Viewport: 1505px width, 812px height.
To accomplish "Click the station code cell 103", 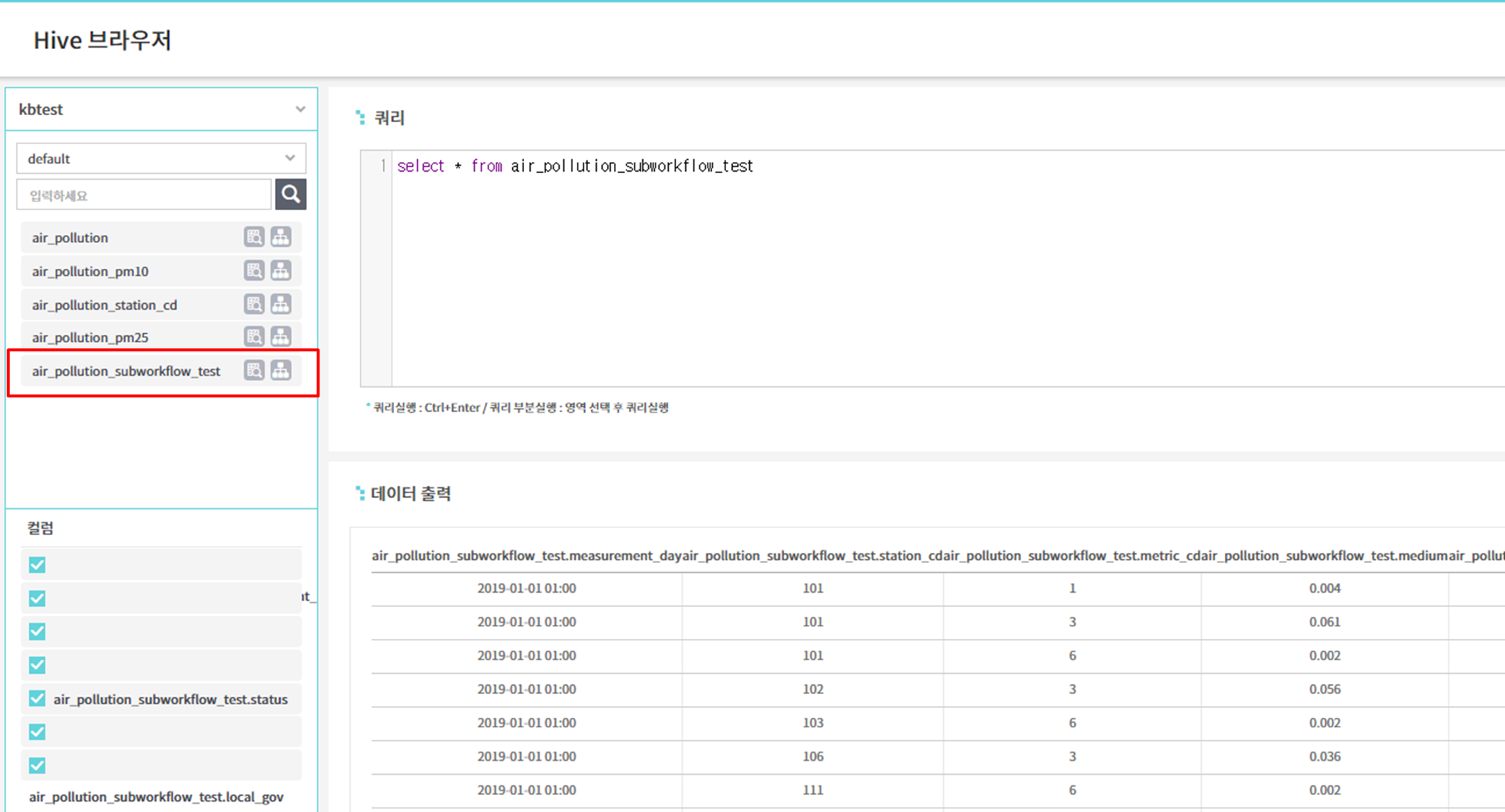I will [812, 723].
